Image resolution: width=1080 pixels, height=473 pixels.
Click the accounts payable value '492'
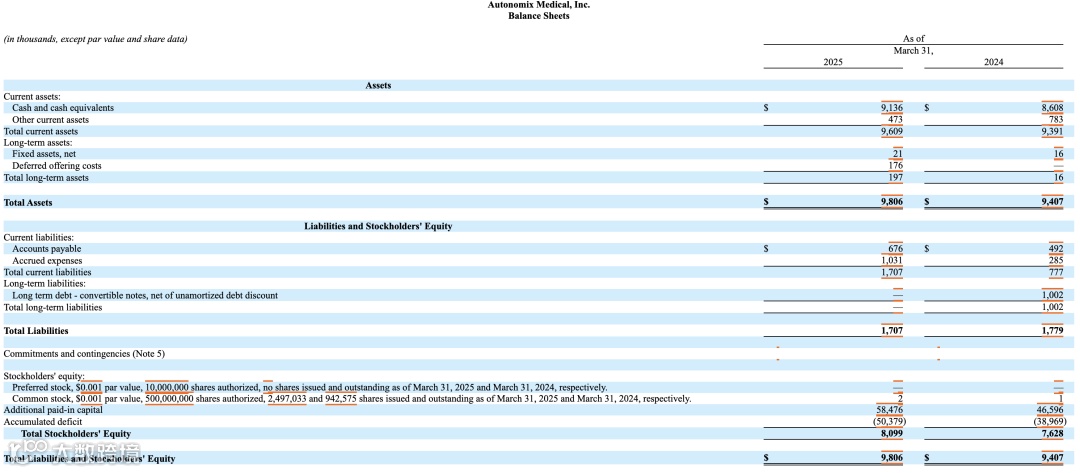pos(1057,249)
